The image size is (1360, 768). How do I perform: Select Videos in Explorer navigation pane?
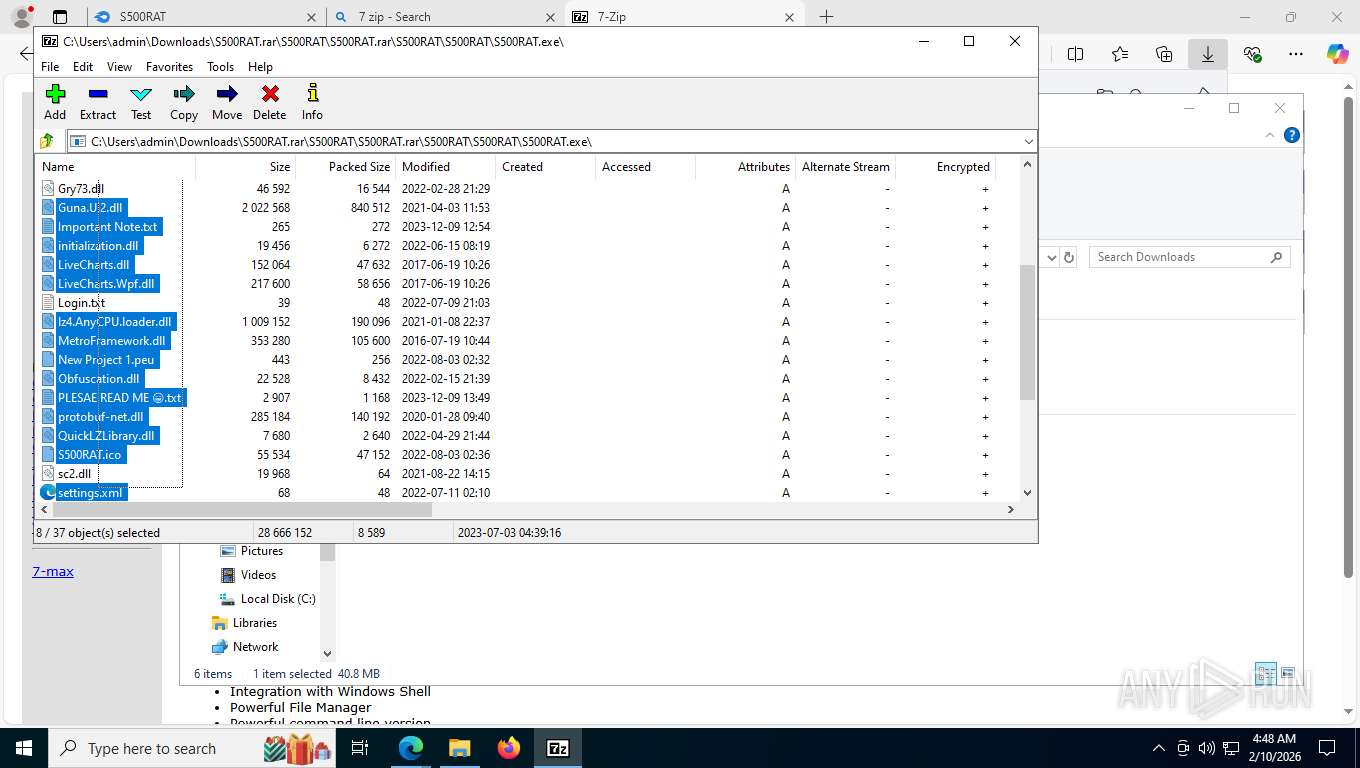click(x=248, y=575)
